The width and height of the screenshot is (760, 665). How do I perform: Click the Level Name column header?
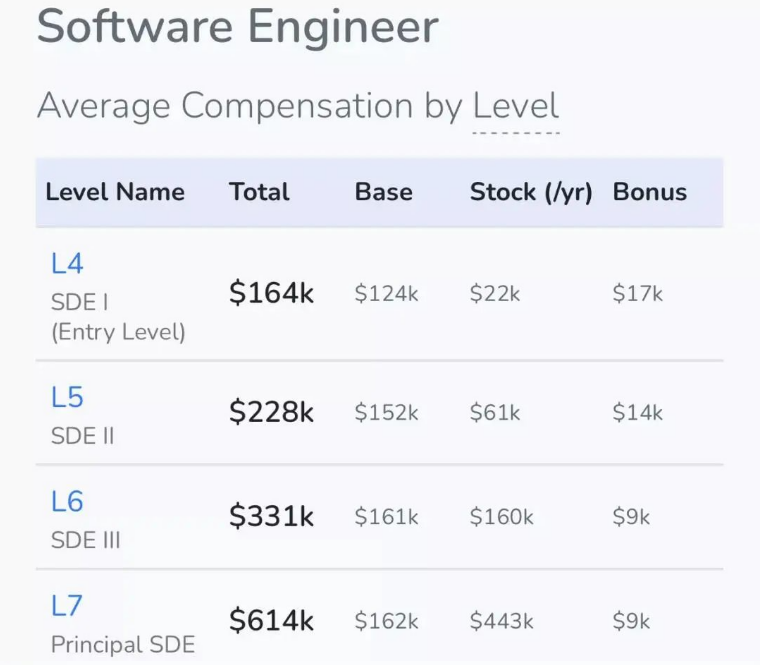pyautogui.click(x=115, y=192)
